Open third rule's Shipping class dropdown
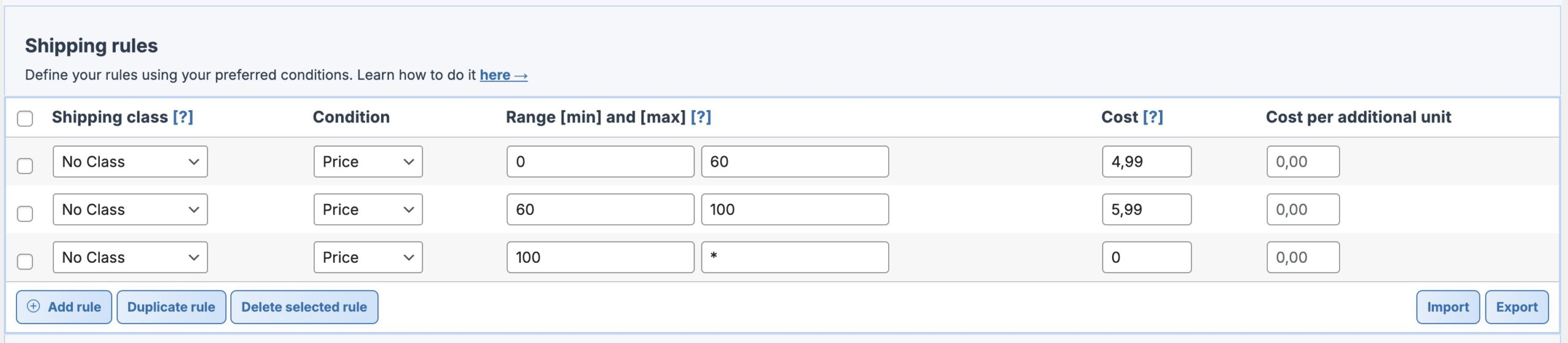This screenshot has width=1568, height=343. pyautogui.click(x=130, y=257)
